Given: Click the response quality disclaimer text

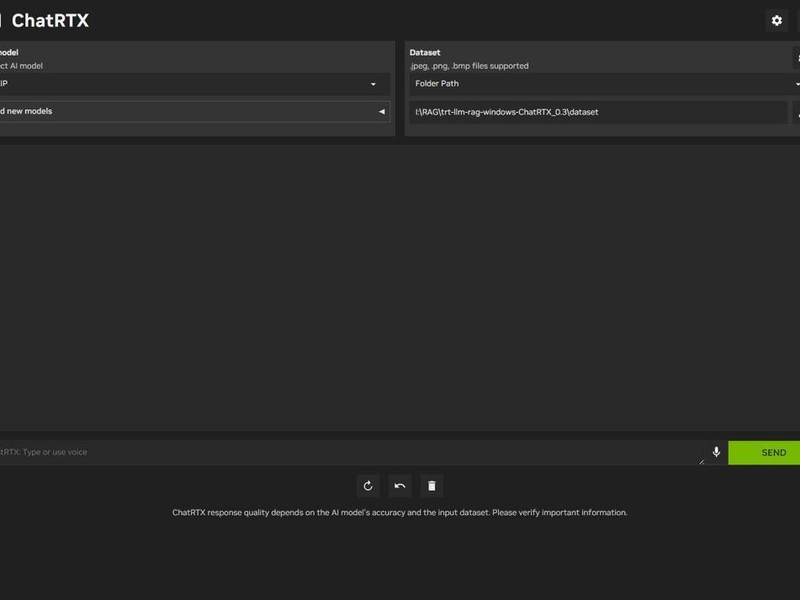Looking at the screenshot, I should coord(399,512).
